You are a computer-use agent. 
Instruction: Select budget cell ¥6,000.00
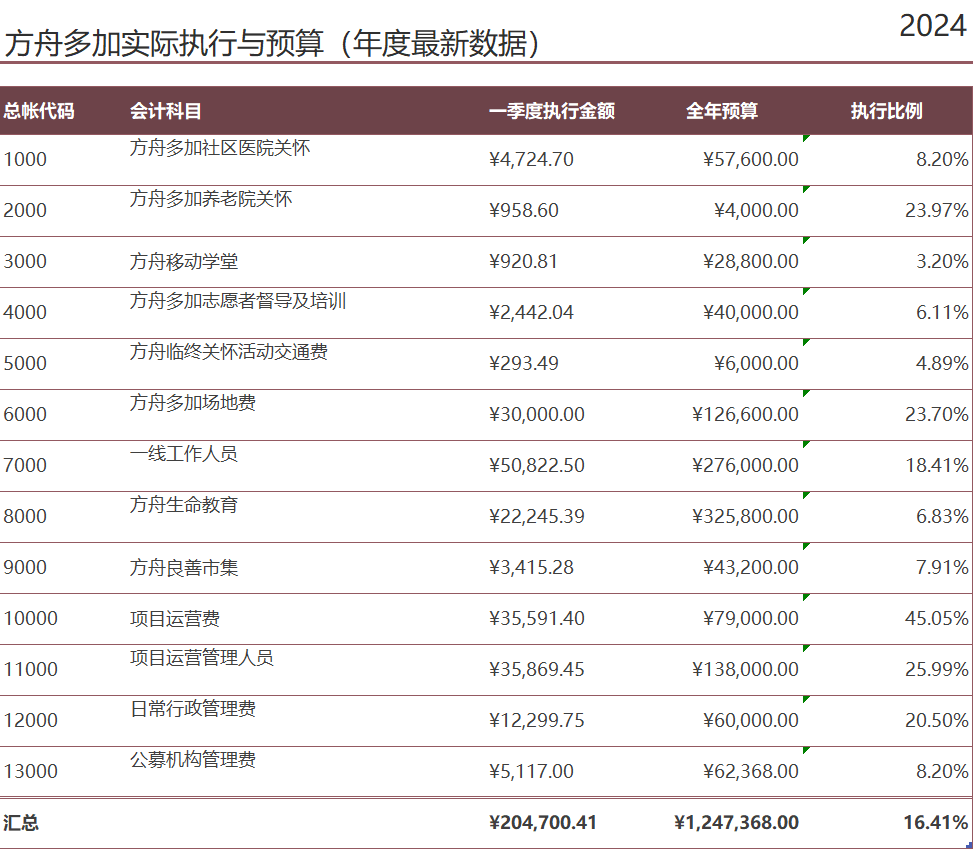756,363
